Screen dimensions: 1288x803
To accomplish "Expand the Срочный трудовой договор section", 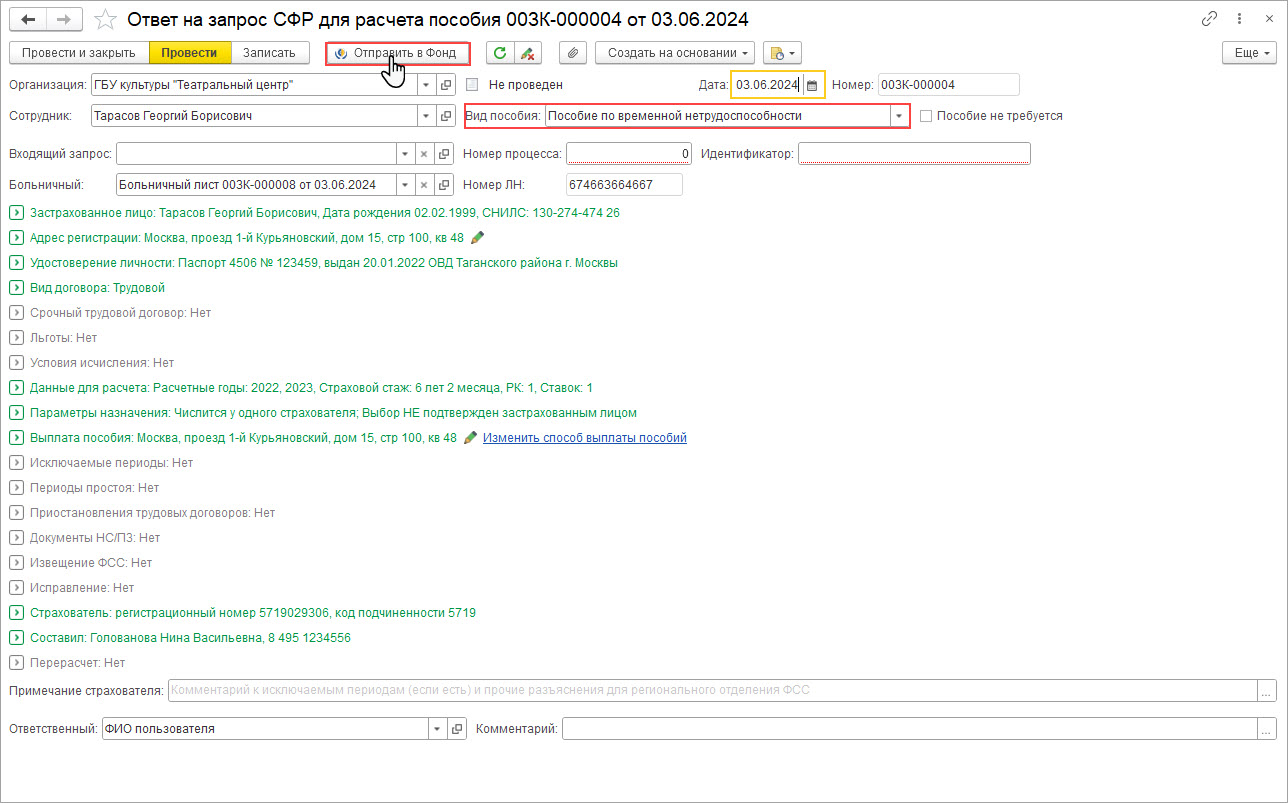I will click(16, 313).
